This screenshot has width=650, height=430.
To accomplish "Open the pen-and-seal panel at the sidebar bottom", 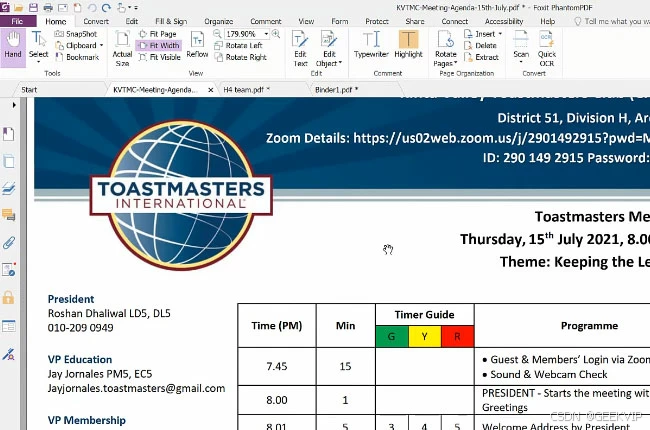I will (9, 354).
